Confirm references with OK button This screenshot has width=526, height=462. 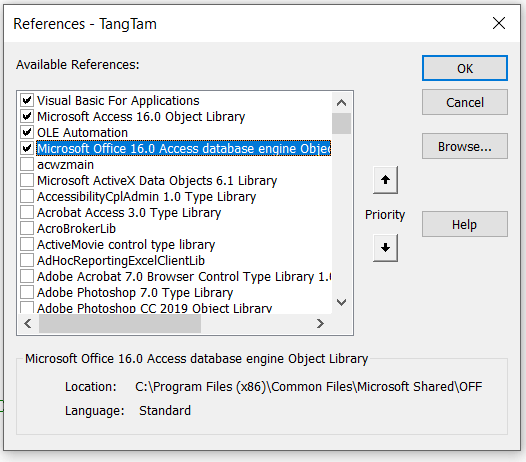[x=465, y=68]
